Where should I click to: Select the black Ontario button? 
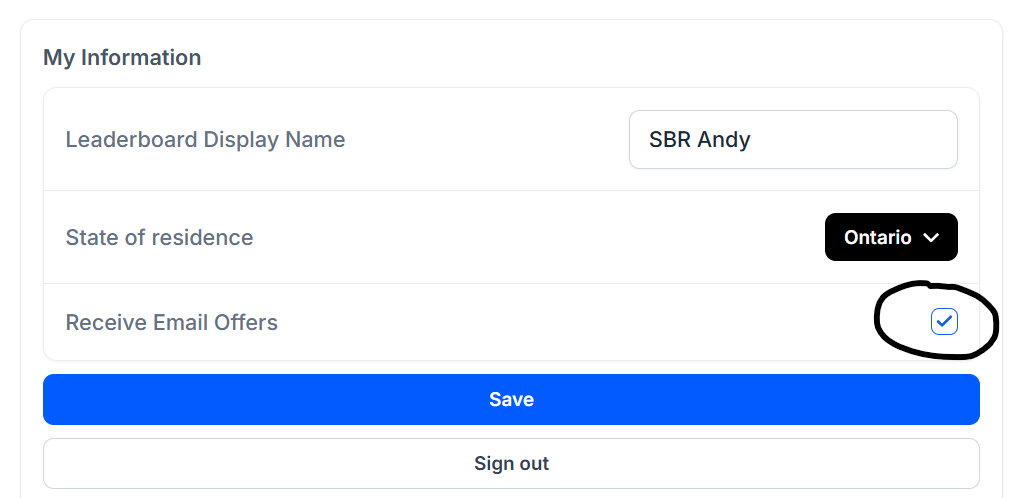(891, 237)
